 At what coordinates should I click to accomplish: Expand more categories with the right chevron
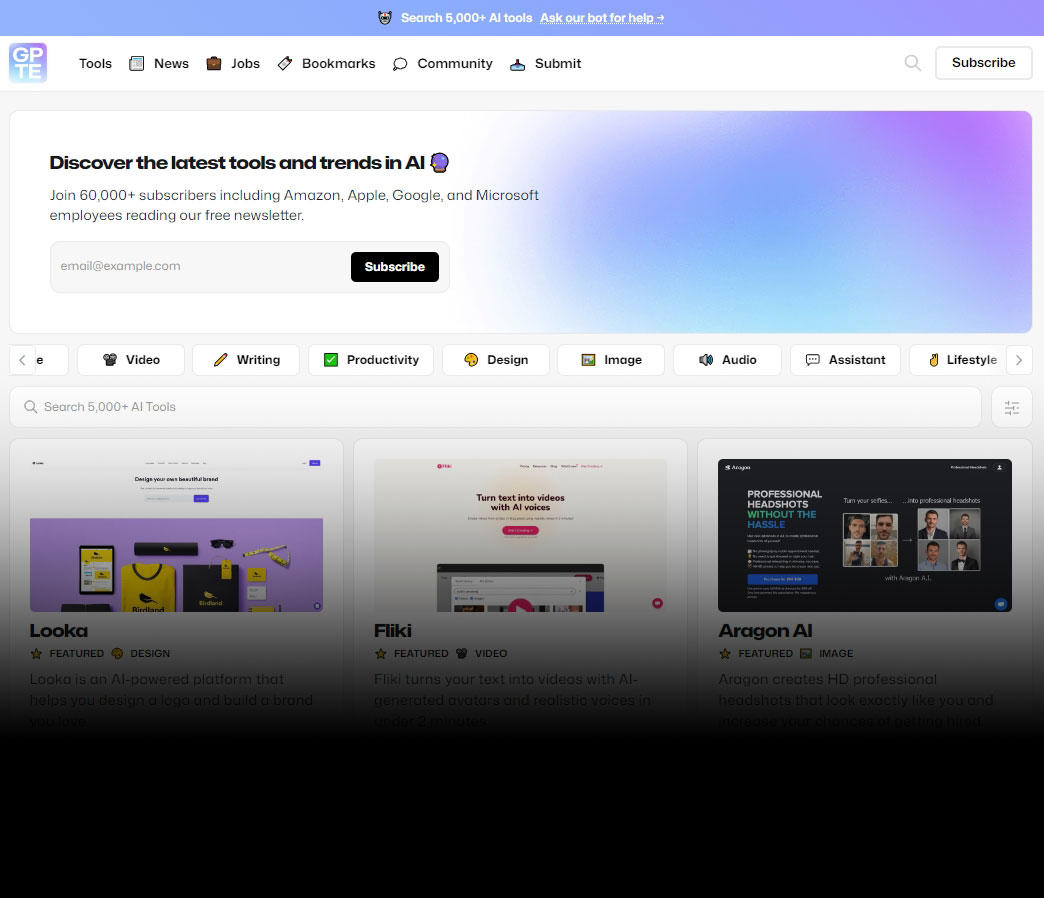(x=1019, y=359)
